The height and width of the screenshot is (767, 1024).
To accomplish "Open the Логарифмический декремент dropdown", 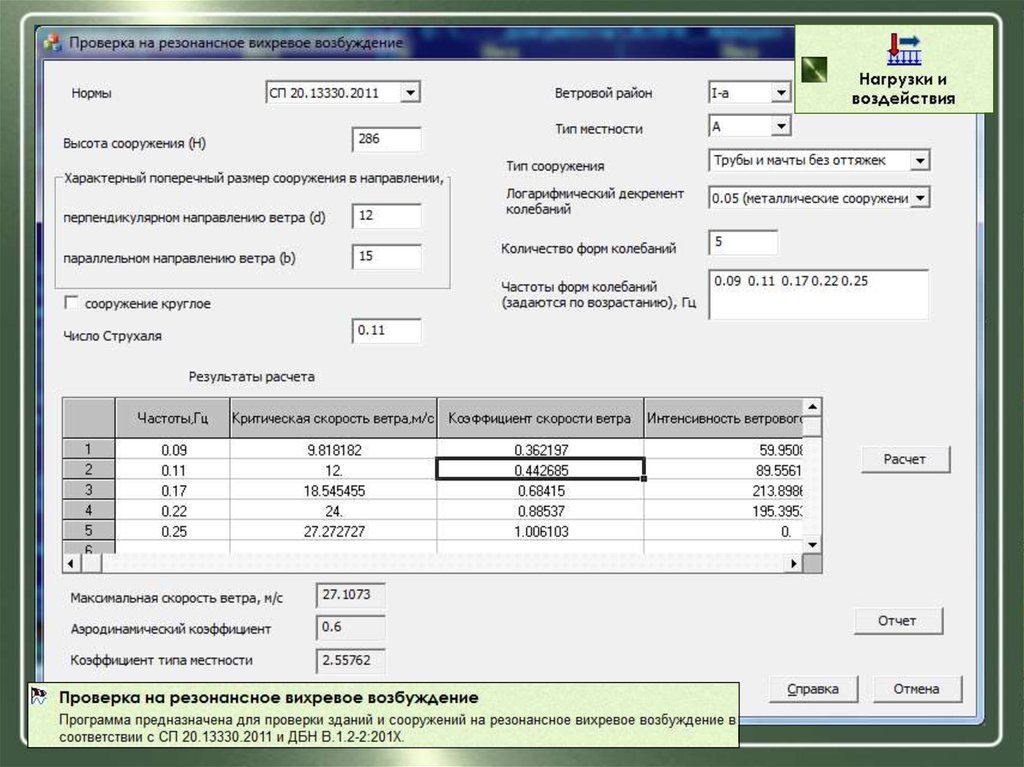I will (920, 198).
